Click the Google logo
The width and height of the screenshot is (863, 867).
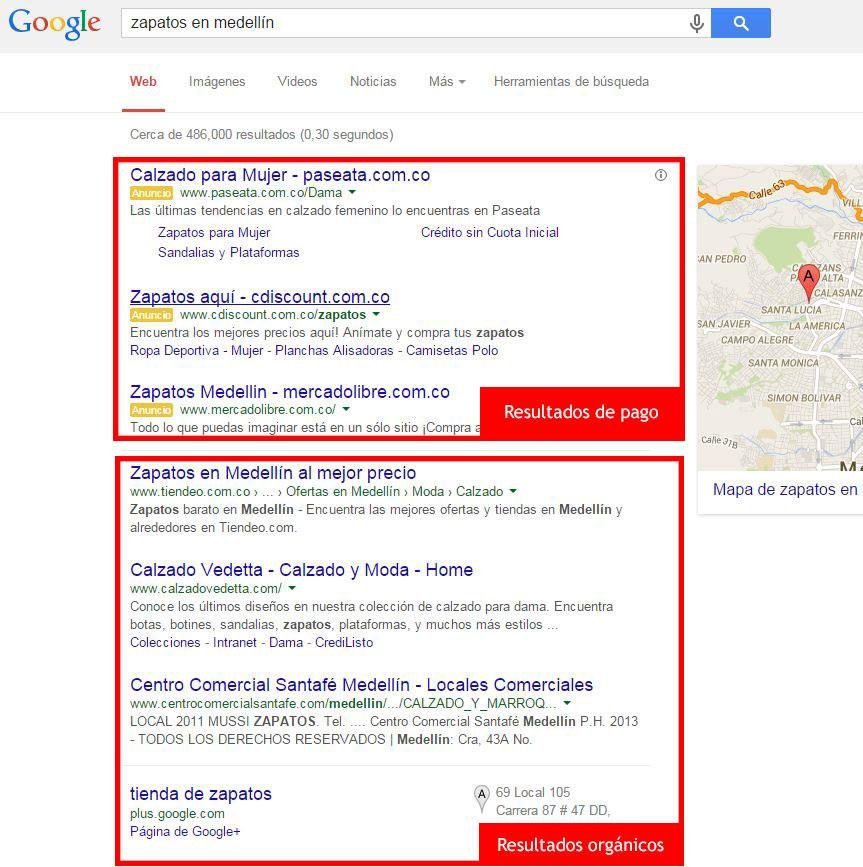coord(55,24)
